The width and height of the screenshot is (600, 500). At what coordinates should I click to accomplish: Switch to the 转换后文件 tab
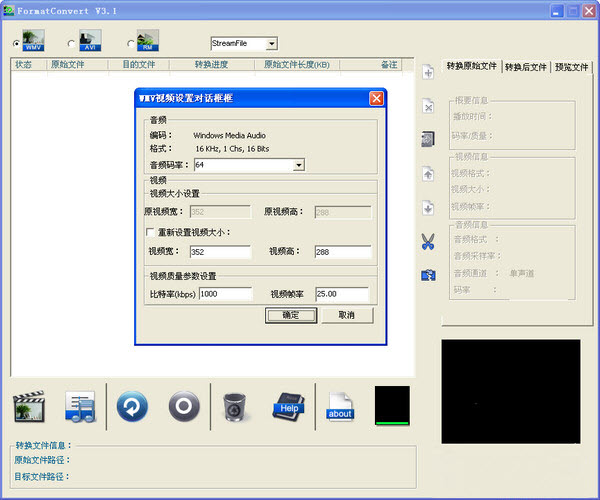tap(525, 67)
